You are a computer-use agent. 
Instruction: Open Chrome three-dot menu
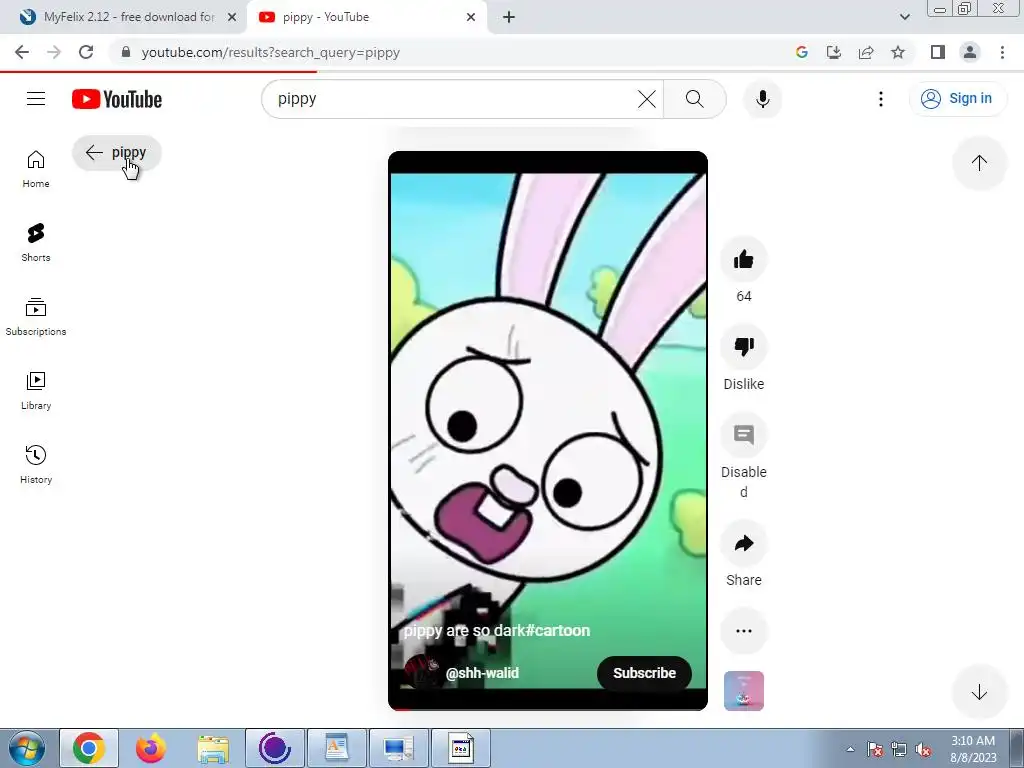(1002, 52)
